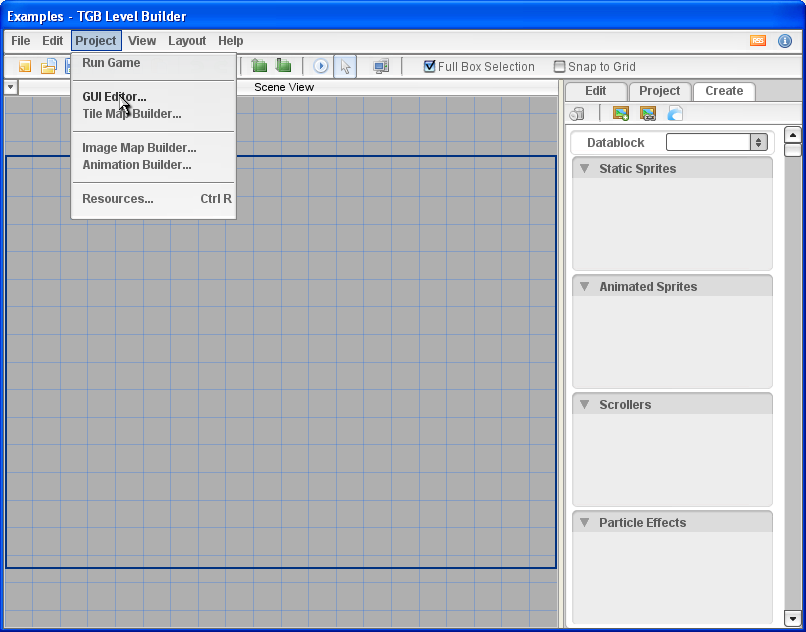
Task: Click the Scene View title label
Action: click(x=284, y=87)
